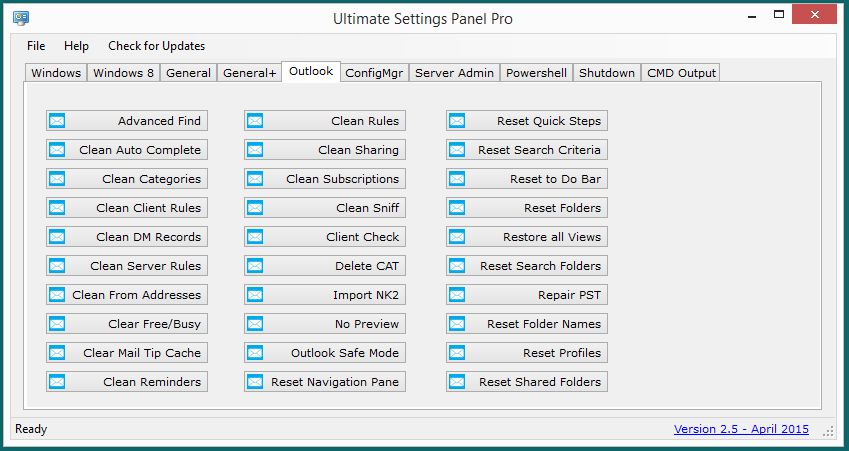
Task: Open the File menu
Action: coord(36,46)
